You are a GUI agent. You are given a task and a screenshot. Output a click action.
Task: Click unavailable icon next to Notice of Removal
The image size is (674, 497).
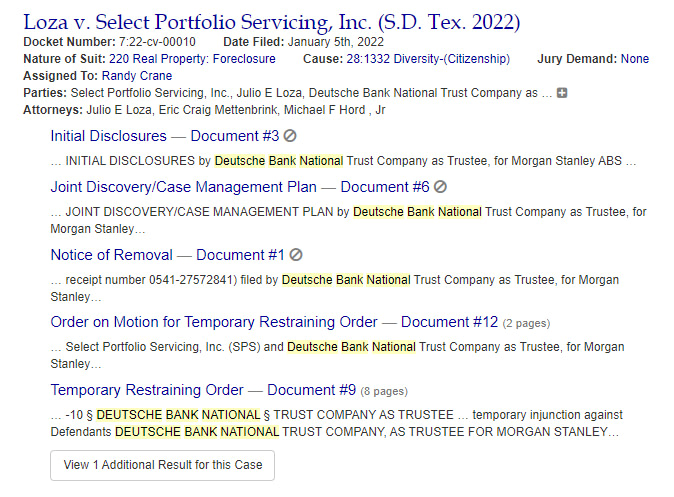[295, 255]
